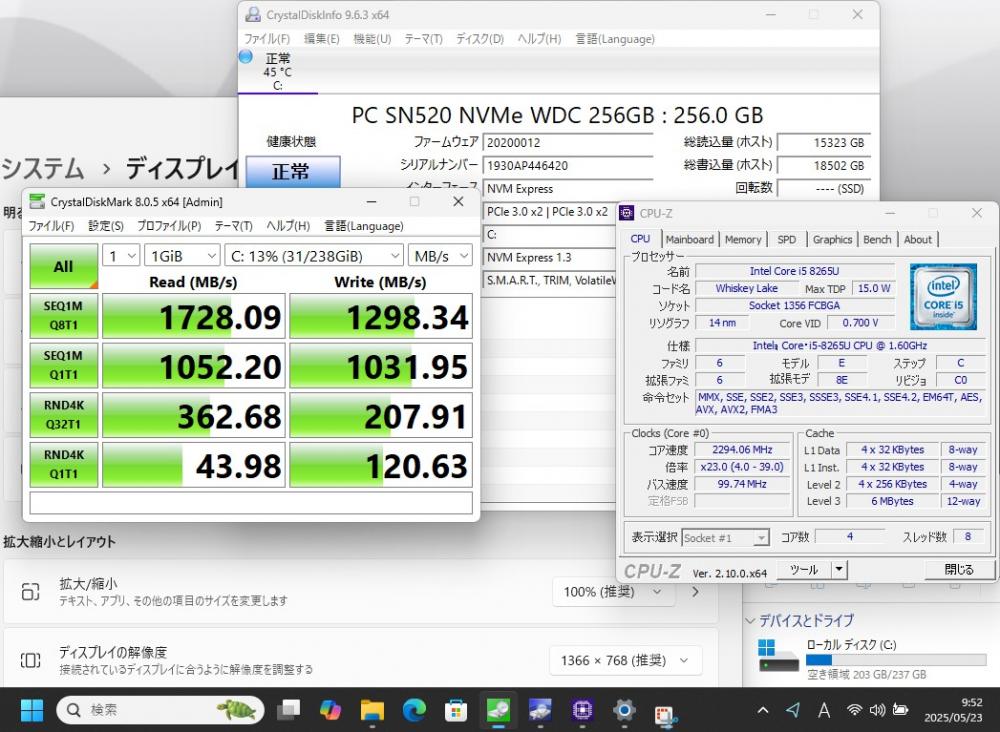The height and width of the screenshot is (732, 1000).
Task: Open CrystalDiskMark プロファイル(P) menu
Action: (169, 226)
